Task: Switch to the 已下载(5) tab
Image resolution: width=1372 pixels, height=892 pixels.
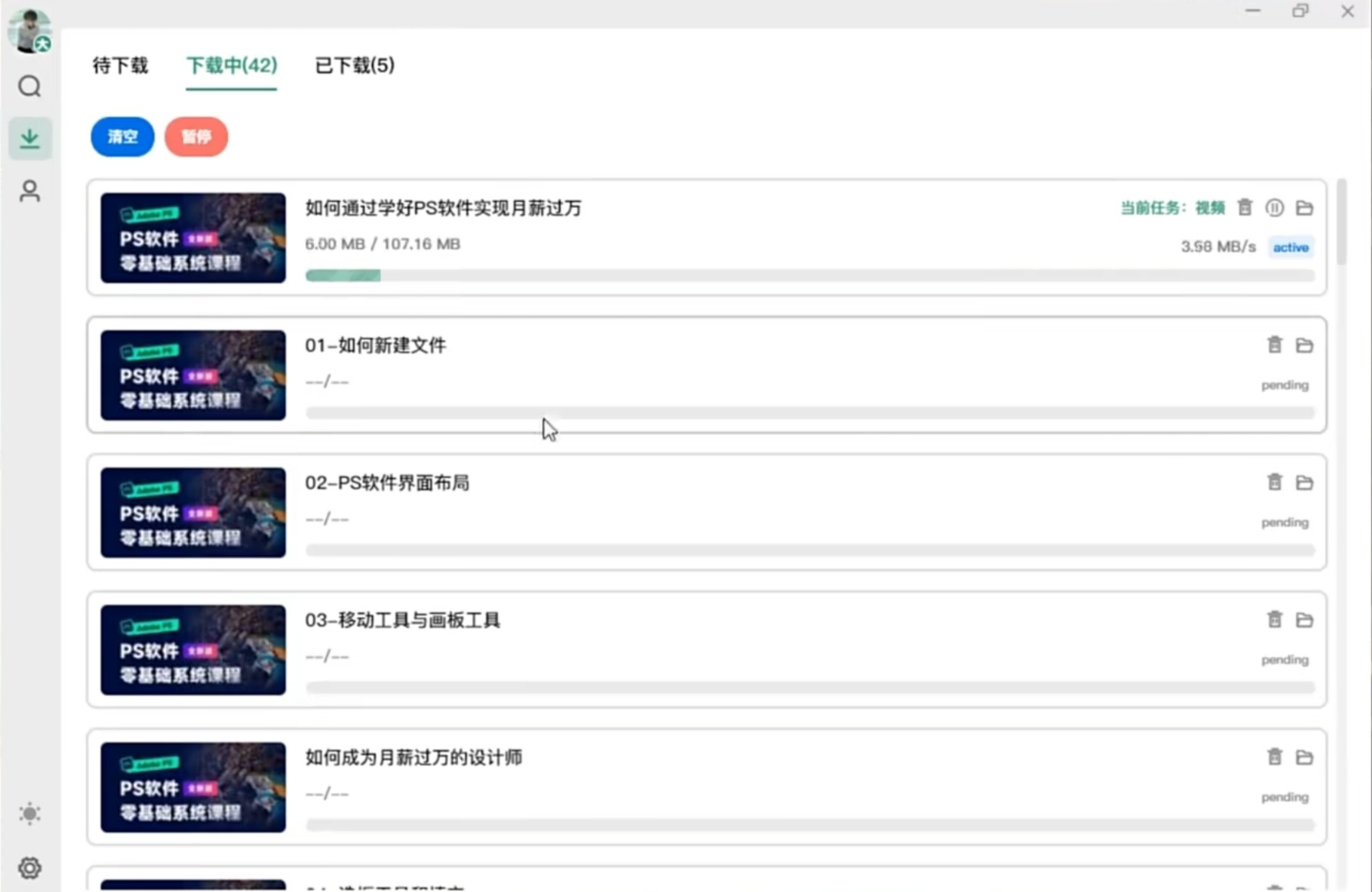Action: [355, 66]
